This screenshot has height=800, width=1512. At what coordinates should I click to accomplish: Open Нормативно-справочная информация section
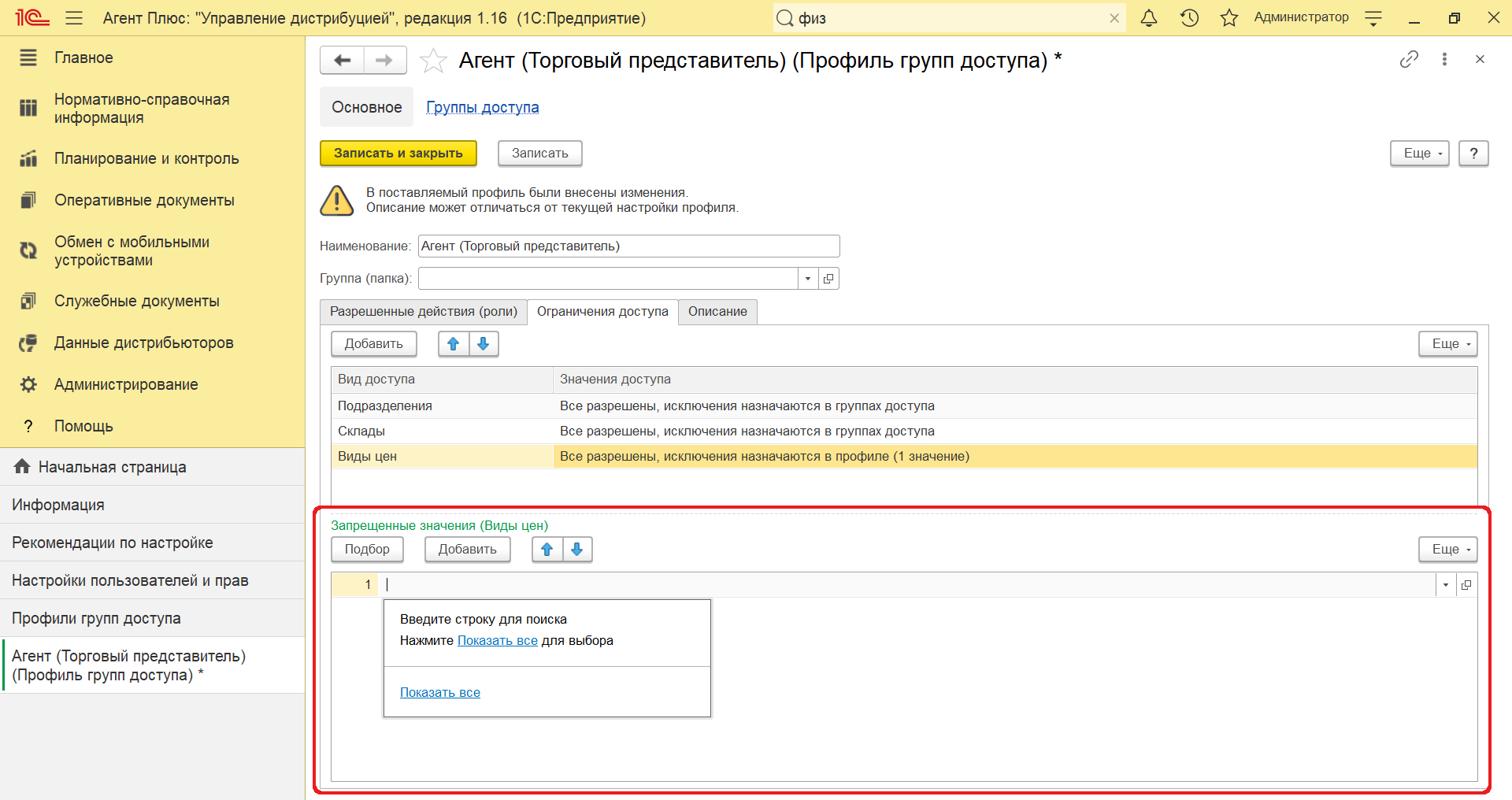(142, 109)
